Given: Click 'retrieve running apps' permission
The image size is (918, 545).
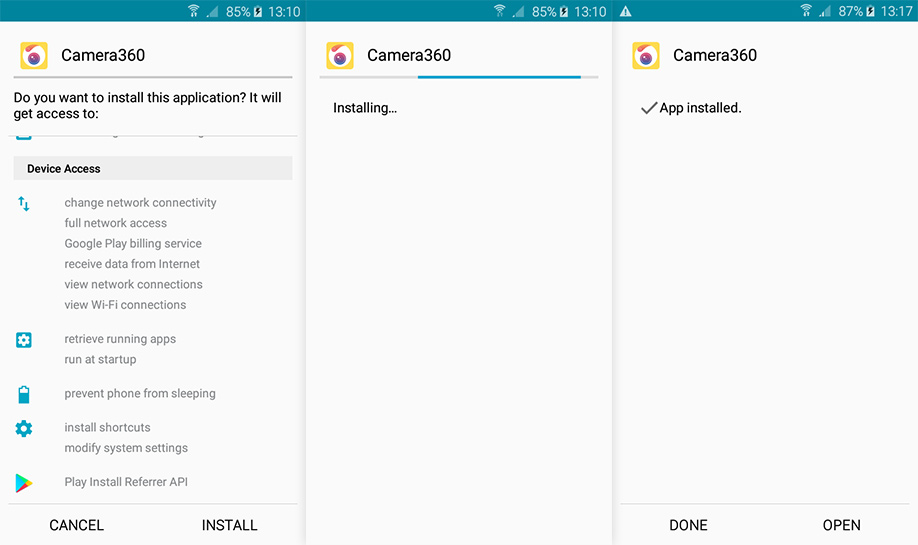Looking at the screenshot, I should pyautogui.click(x=120, y=339).
